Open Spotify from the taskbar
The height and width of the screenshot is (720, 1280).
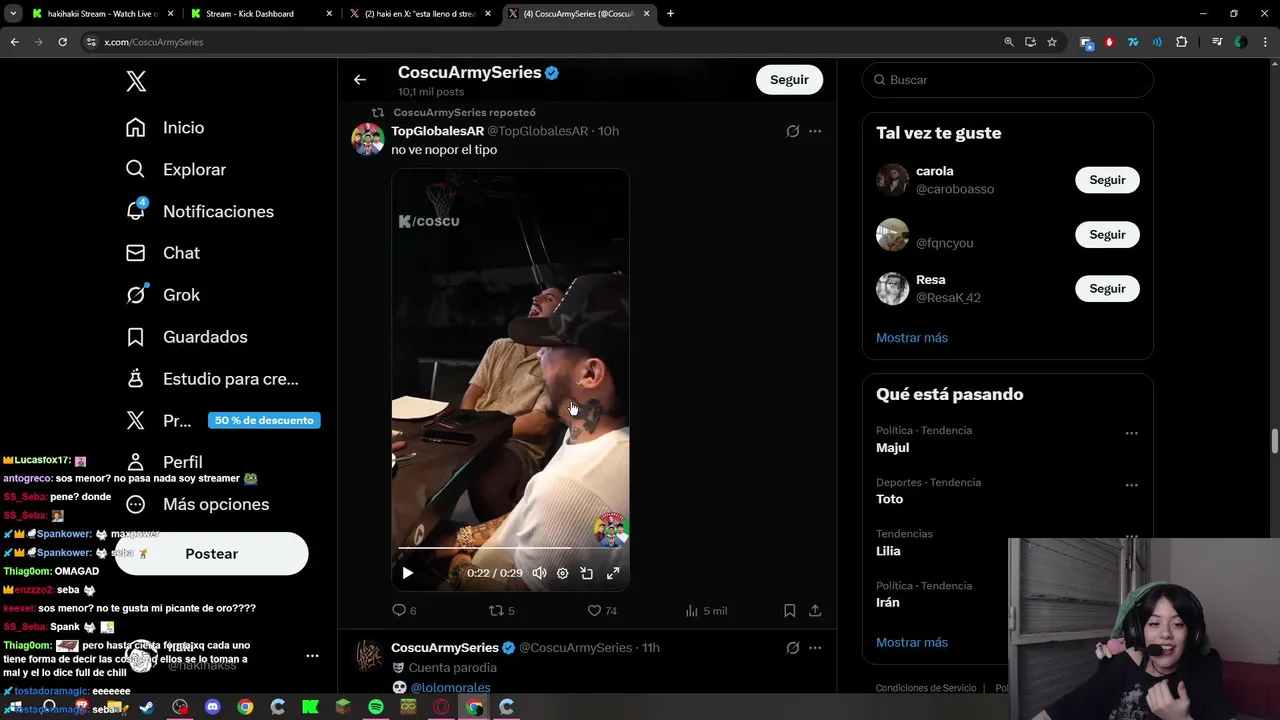[x=376, y=707]
